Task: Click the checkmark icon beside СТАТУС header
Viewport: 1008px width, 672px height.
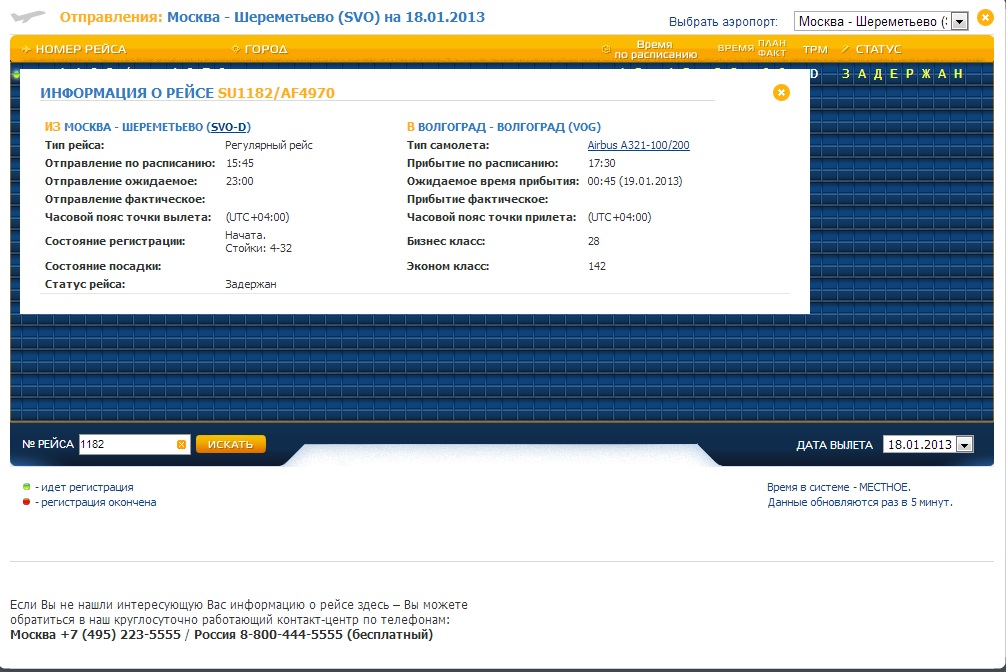Action: pyautogui.click(x=845, y=49)
